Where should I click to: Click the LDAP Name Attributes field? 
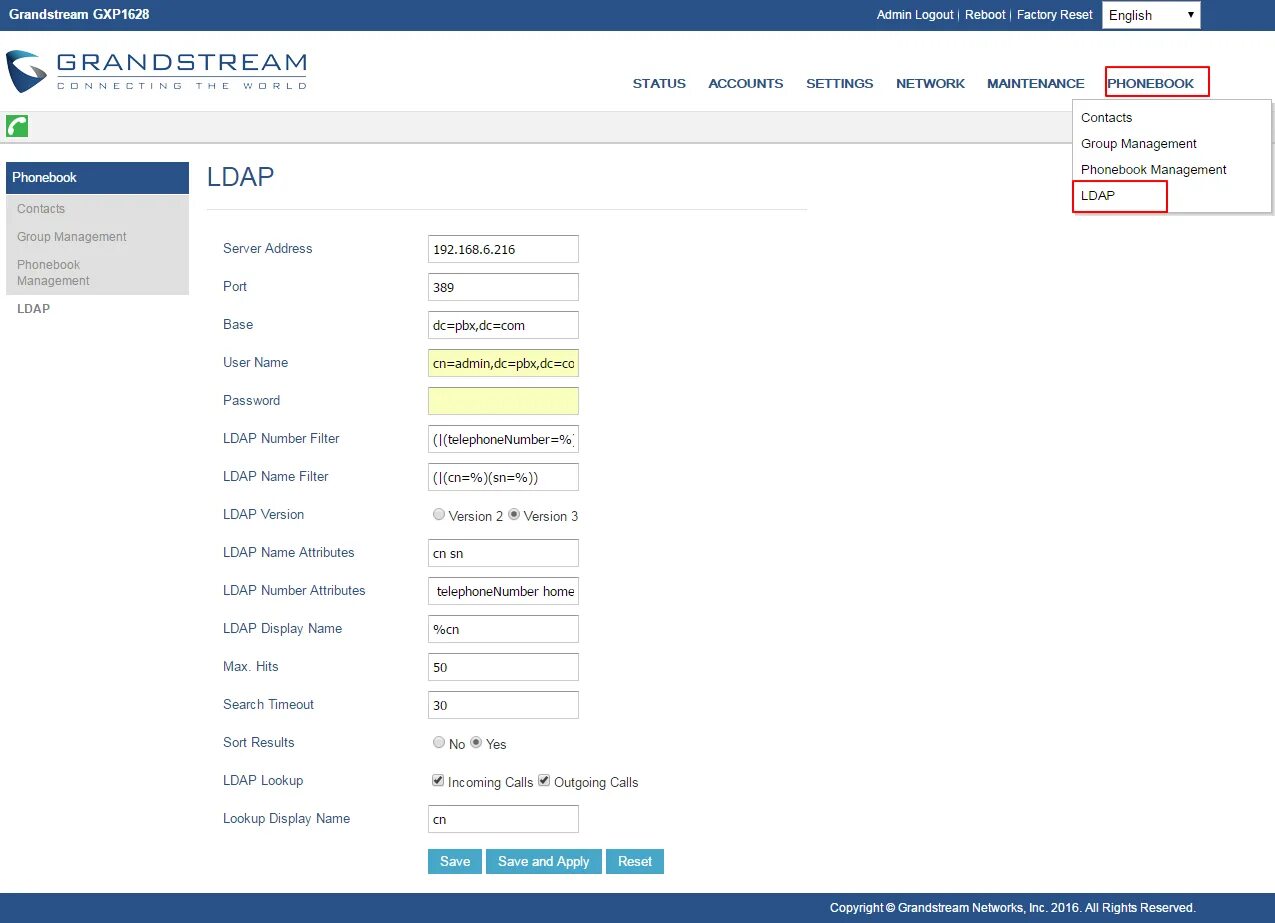pos(503,553)
